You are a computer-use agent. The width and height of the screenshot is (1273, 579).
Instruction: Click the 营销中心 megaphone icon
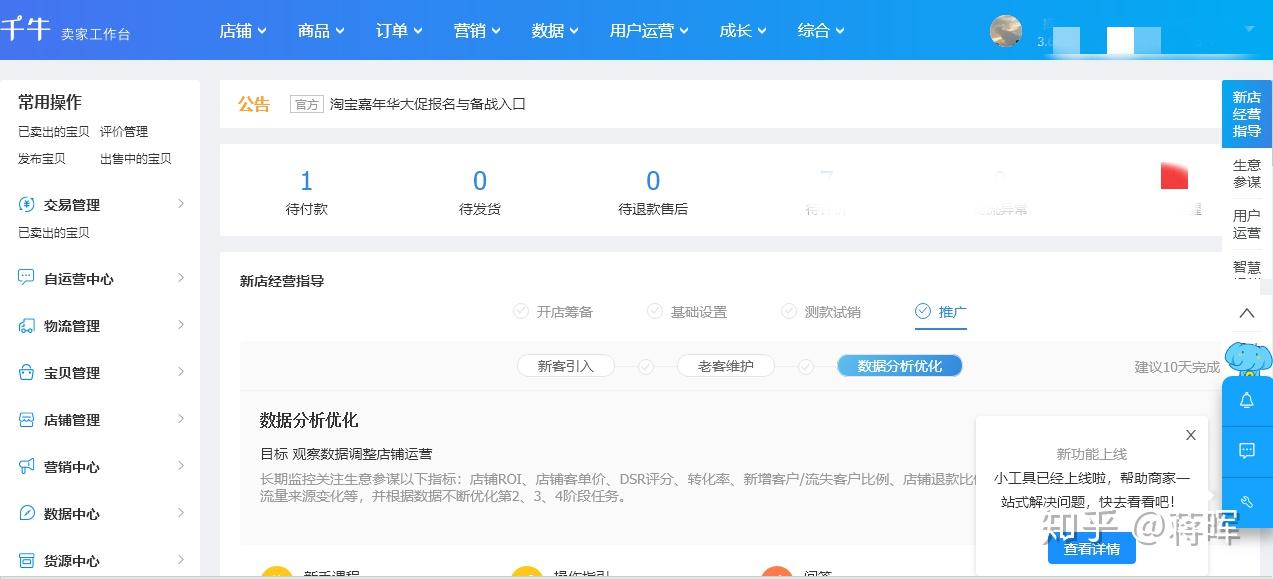27,467
